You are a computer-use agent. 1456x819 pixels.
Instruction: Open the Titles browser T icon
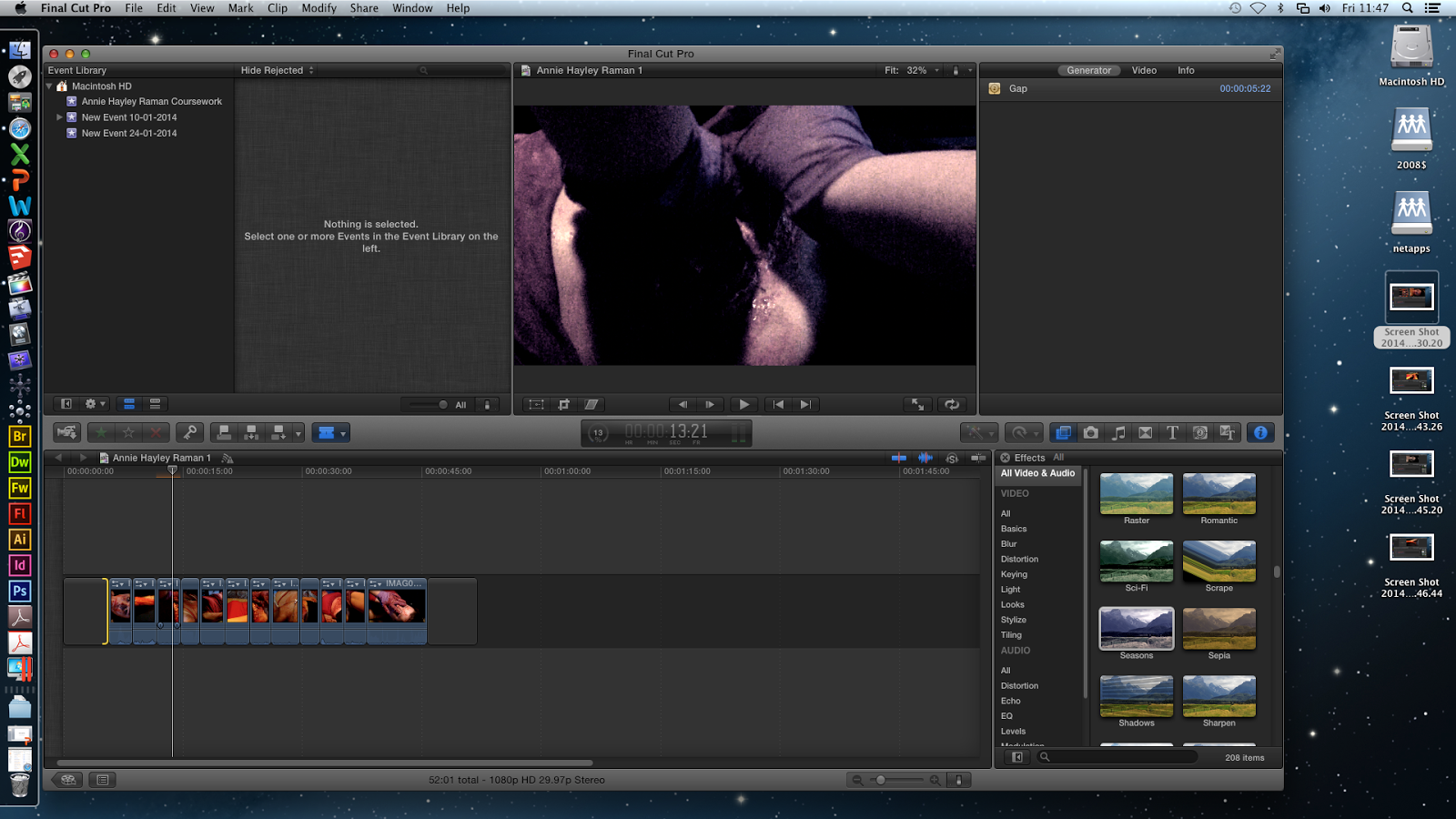click(1172, 432)
